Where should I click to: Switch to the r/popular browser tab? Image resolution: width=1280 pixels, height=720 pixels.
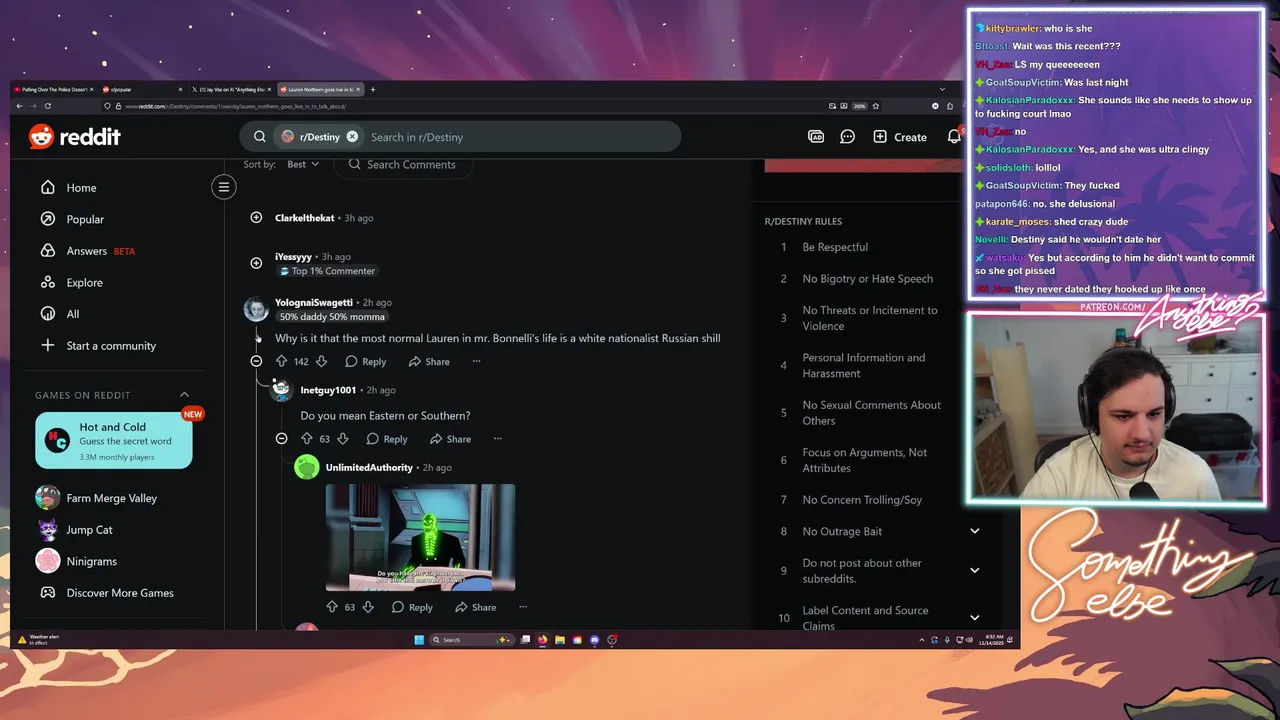click(141, 89)
